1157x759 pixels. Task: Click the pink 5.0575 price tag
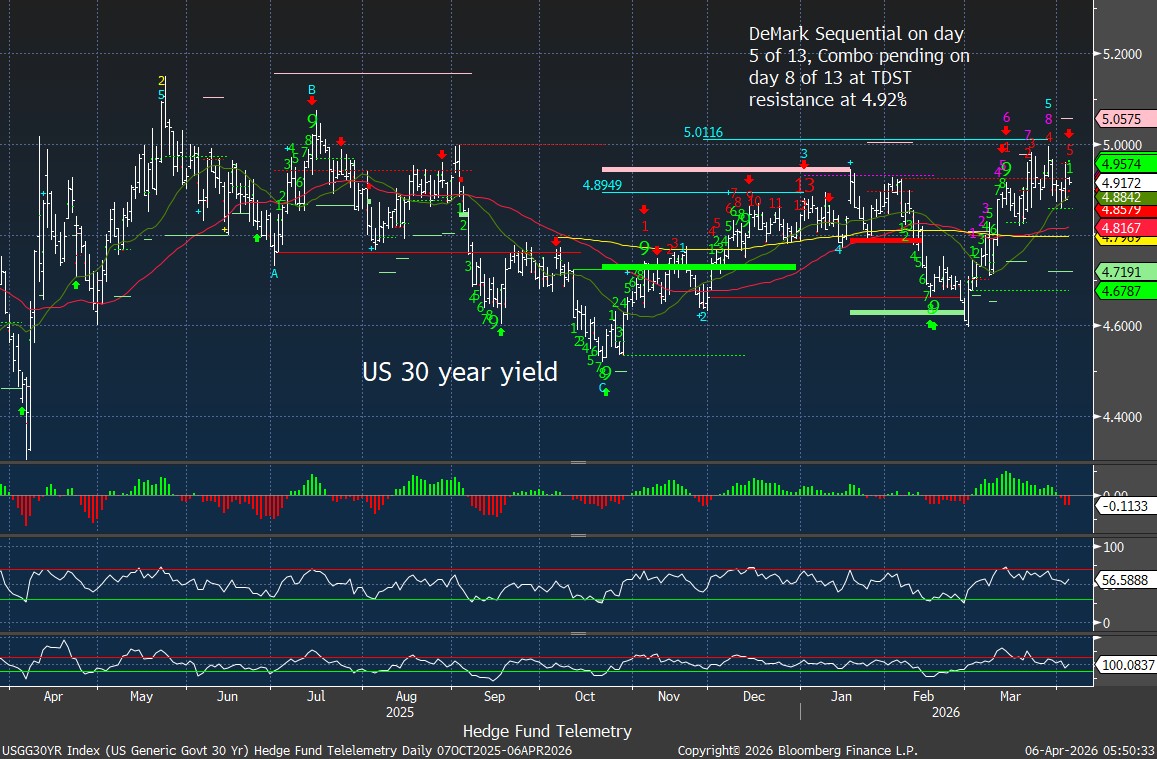tap(1122, 118)
